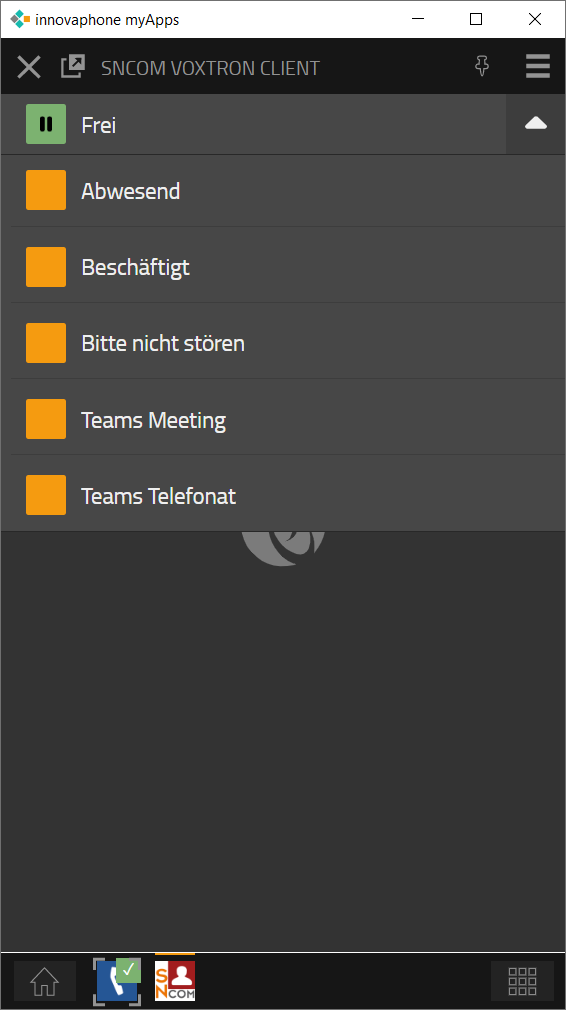Open the phone app in the bottom bar

point(117,980)
